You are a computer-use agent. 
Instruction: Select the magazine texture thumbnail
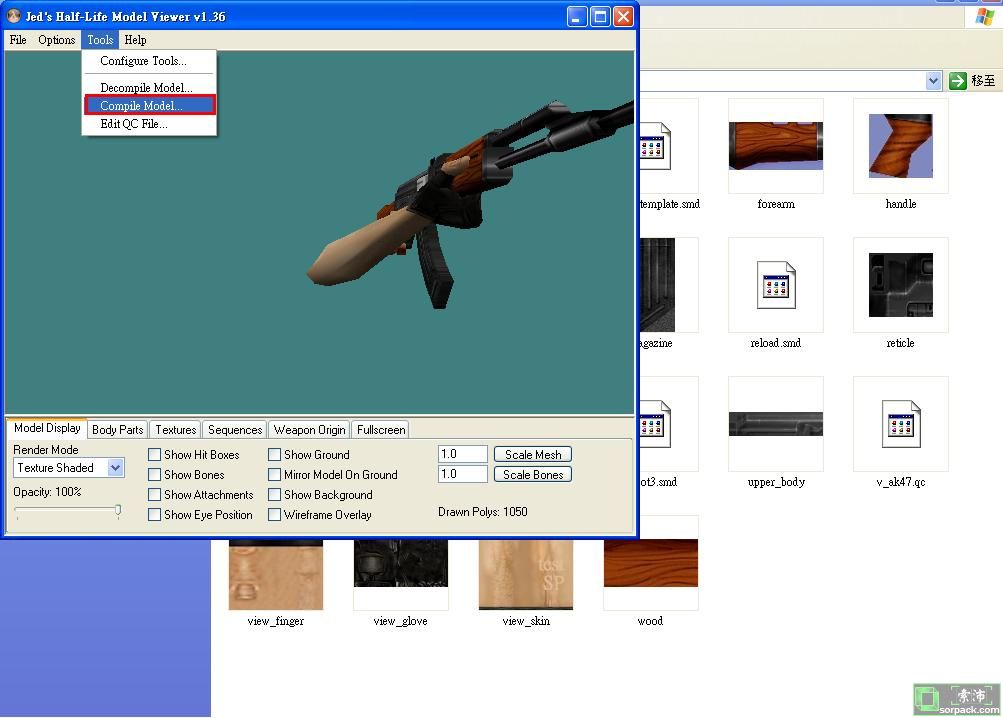point(658,285)
